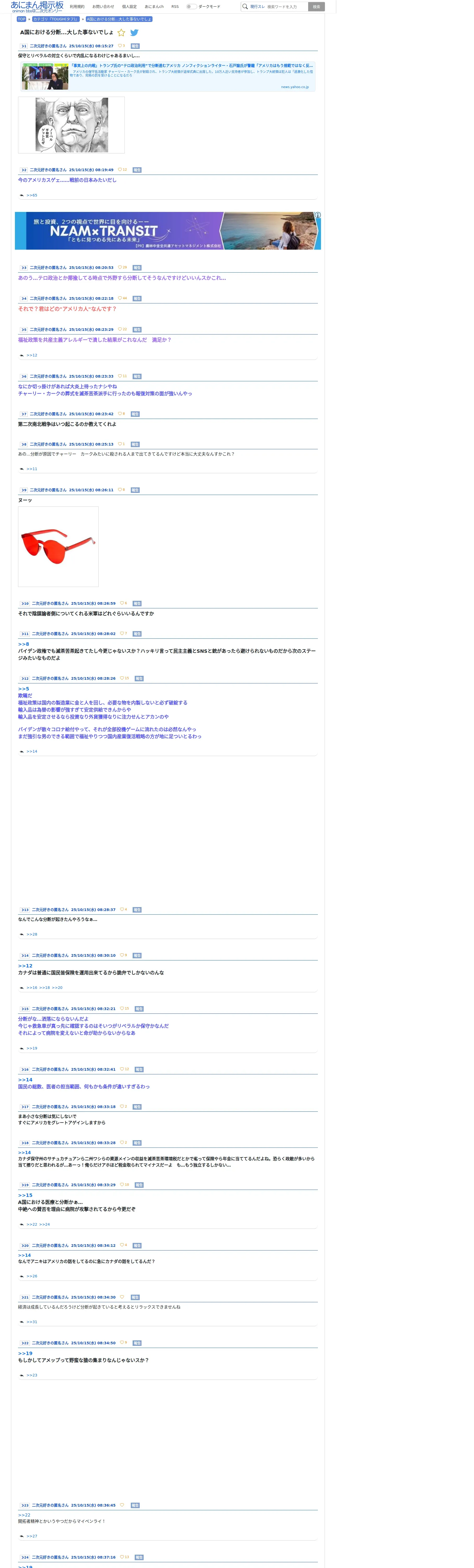Like post 12 with heart icon
Image resolution: width=474 pixels, height=1568 pixels.
point(122,678)
